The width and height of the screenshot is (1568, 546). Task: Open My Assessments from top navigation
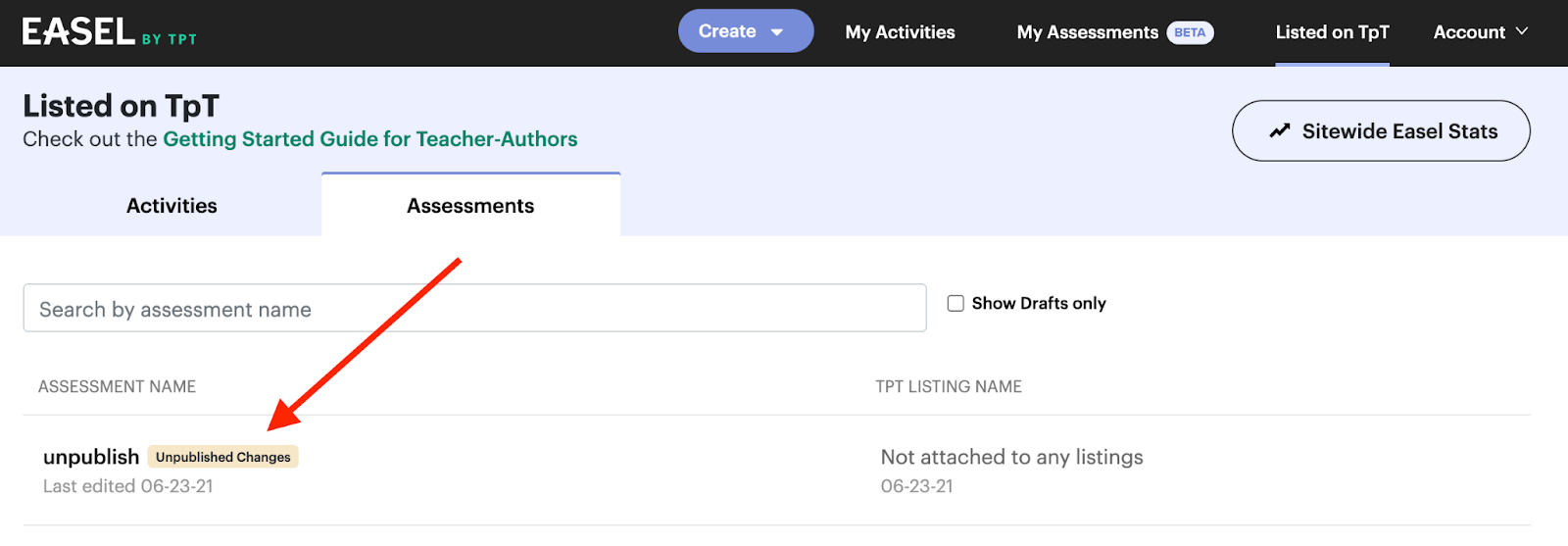[1087, 32]
